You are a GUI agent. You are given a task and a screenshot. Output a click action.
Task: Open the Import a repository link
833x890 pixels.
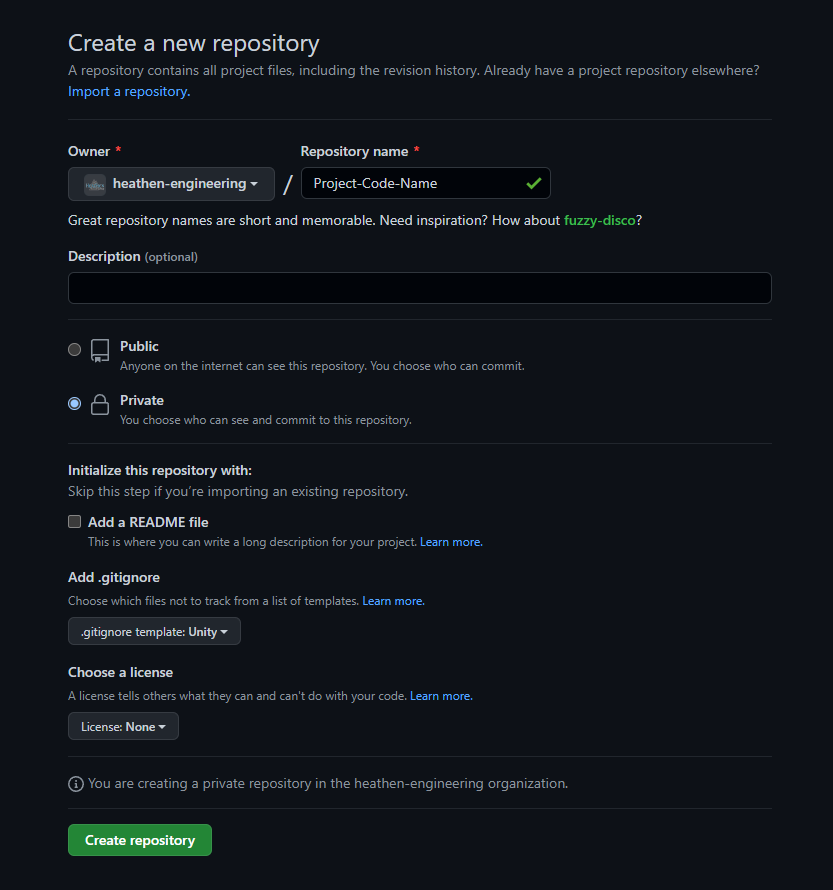(129, 91)
